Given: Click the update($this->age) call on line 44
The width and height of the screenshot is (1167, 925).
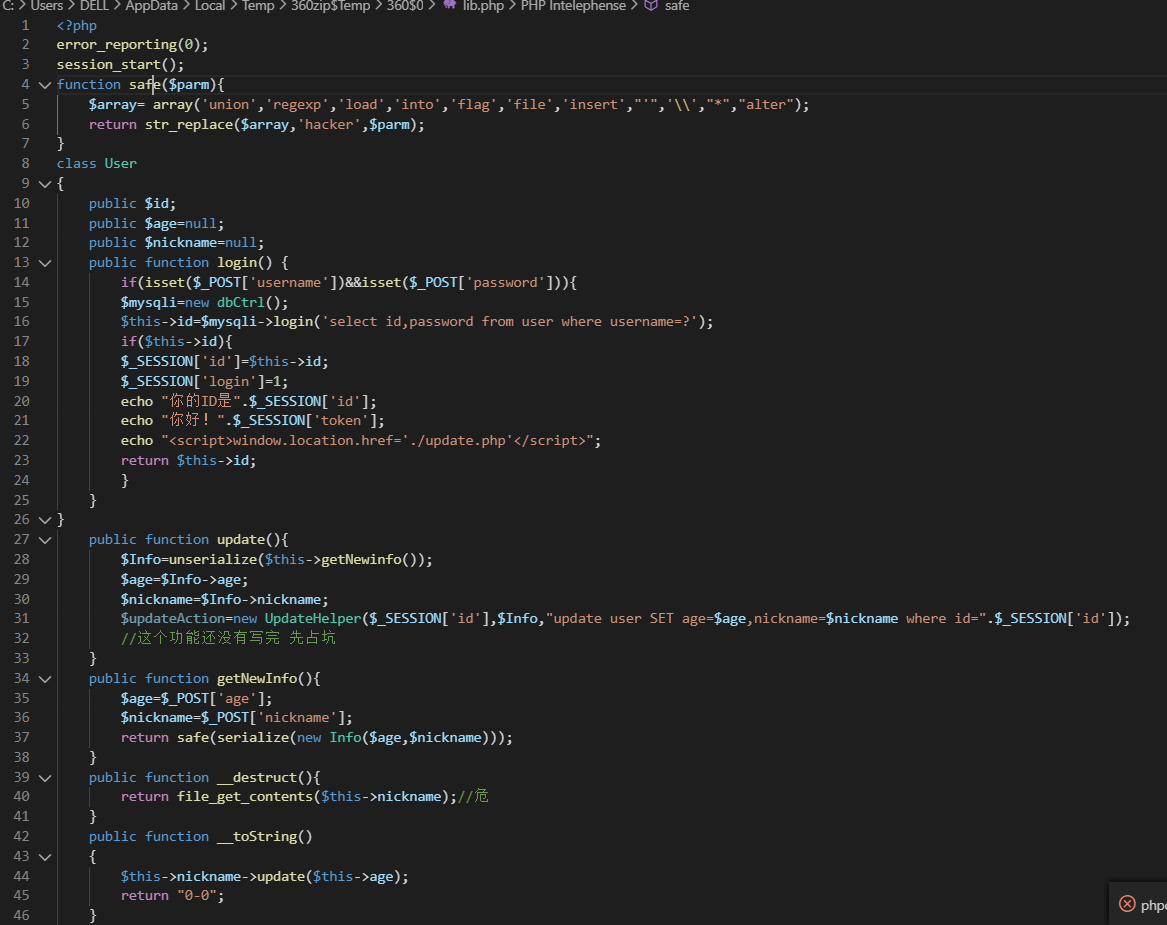Looking at the screenshot, I should coord(332,877).
